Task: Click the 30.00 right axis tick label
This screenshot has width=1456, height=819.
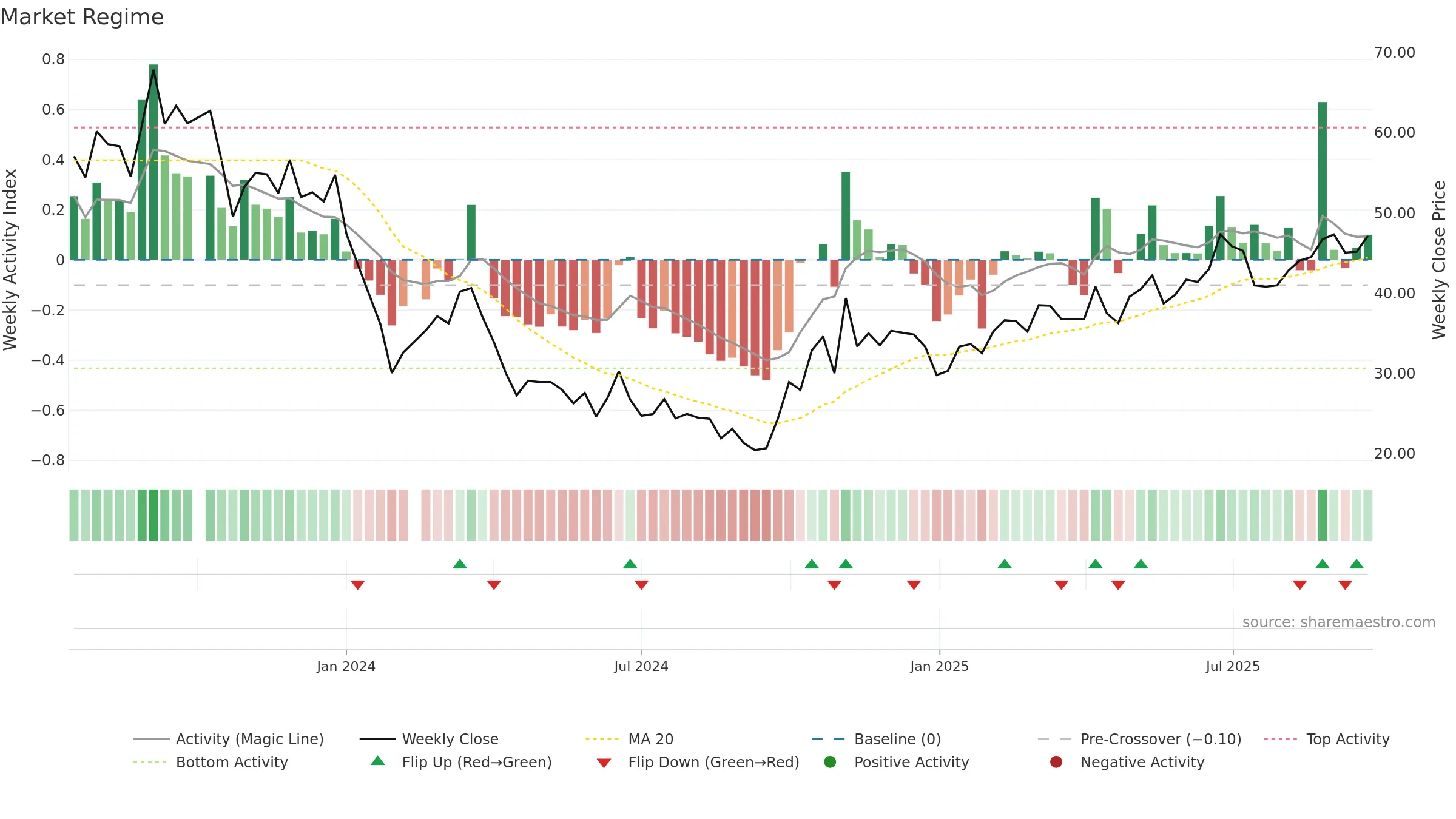Action: [x=1395, y=374]
